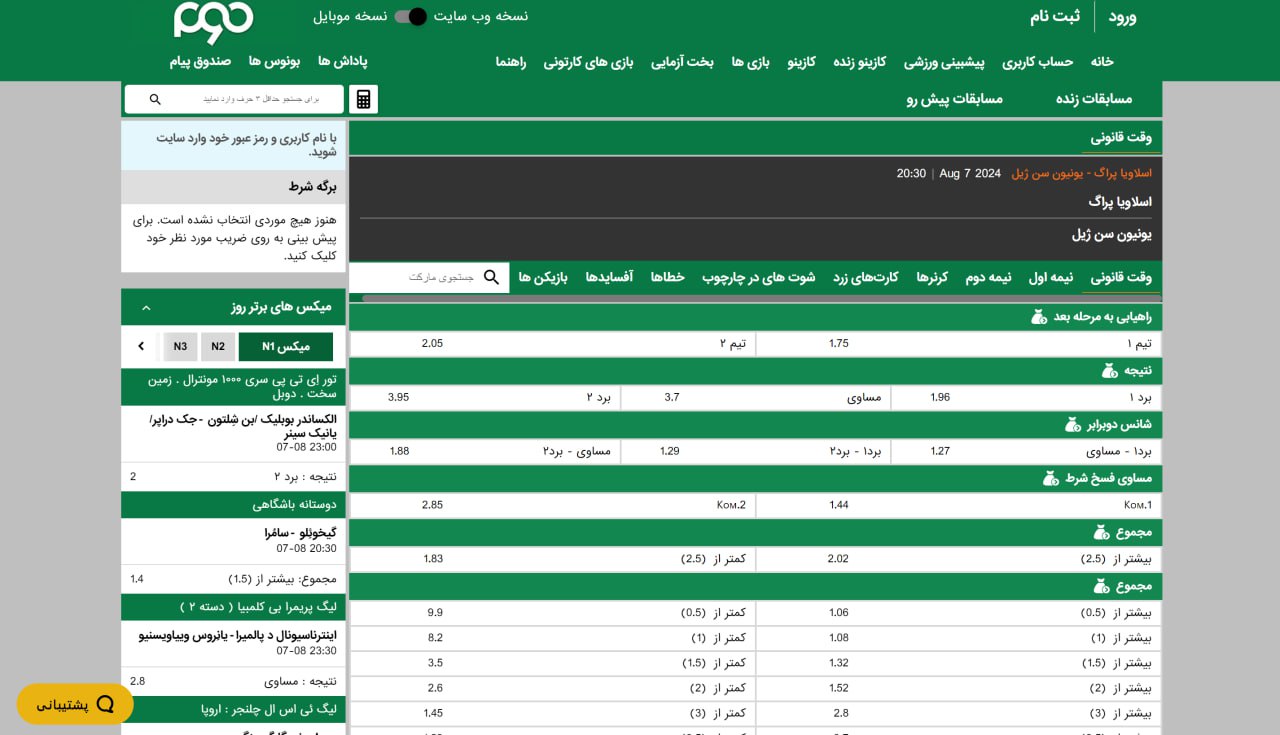Select برد۱ - مساوی odds 1.27
Screen dimensions: 1280x735
coord(1026,451)
